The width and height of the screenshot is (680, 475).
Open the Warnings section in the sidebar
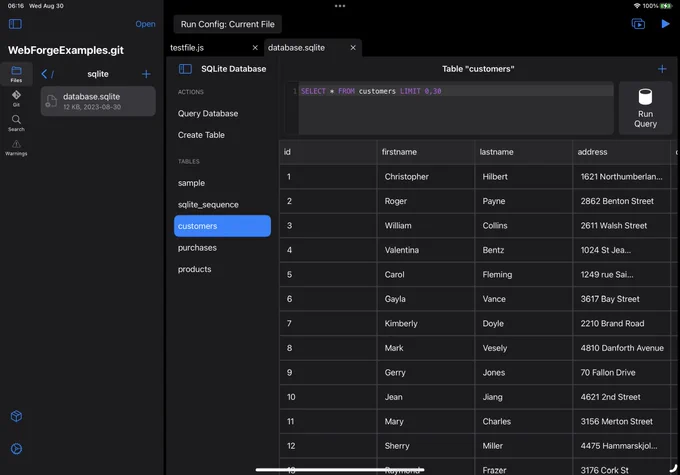(x=16, y=148)
